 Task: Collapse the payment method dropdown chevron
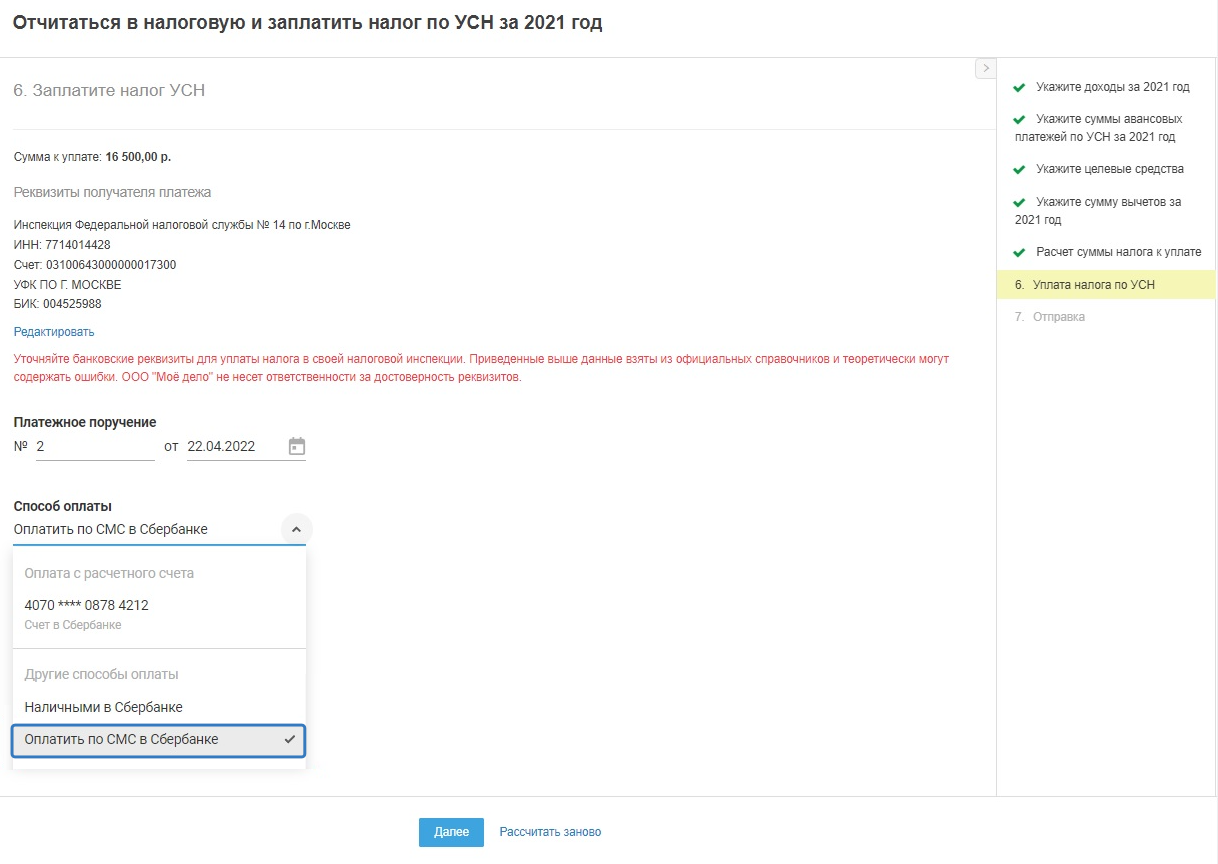[296, 529]
